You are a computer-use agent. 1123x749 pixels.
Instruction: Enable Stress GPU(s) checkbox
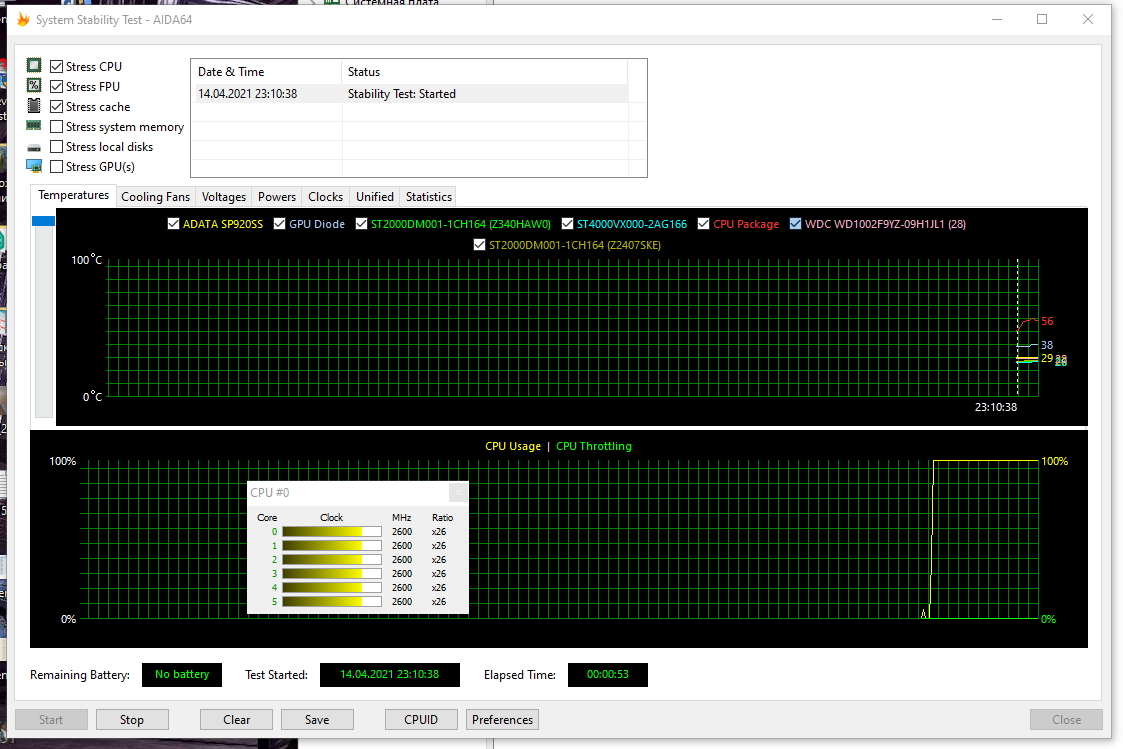(57, 167)
